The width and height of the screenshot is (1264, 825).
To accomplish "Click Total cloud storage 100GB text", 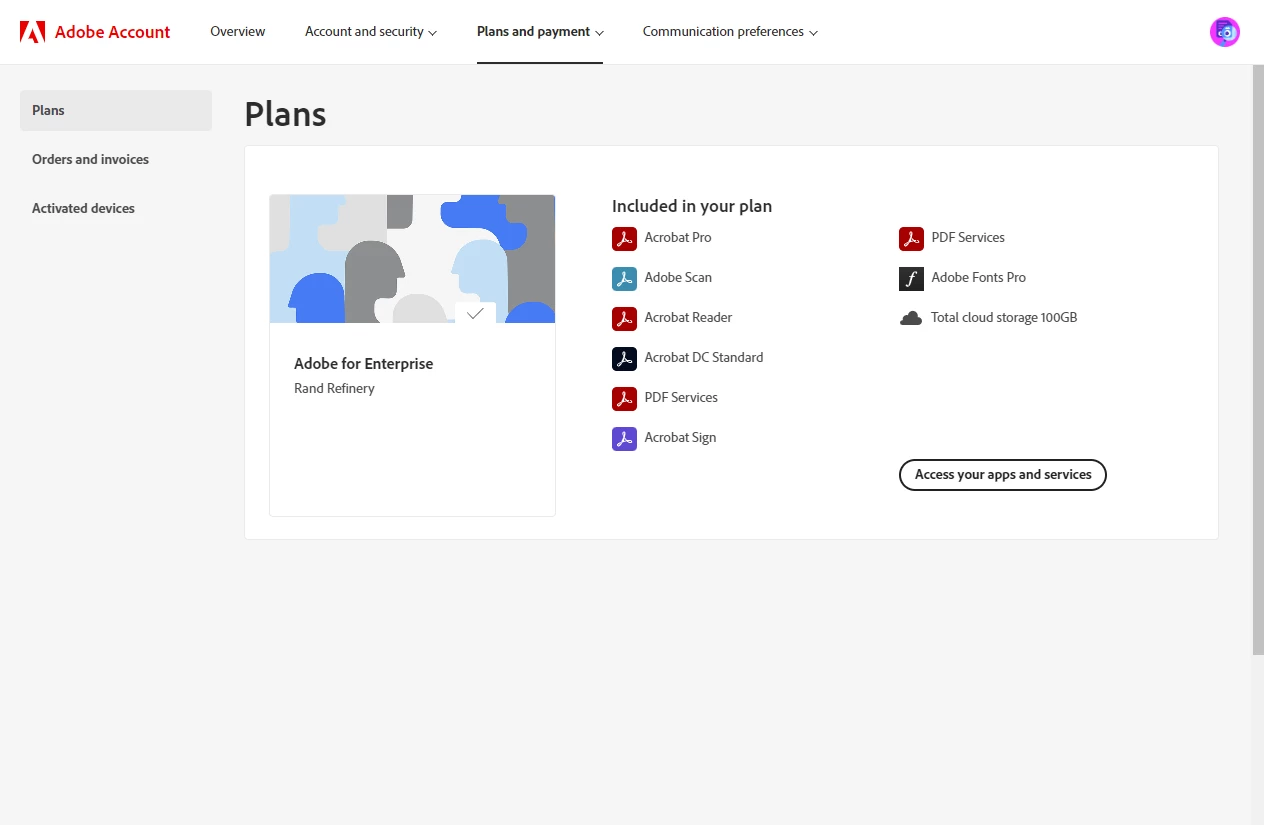I will [x=1004, y=318].
